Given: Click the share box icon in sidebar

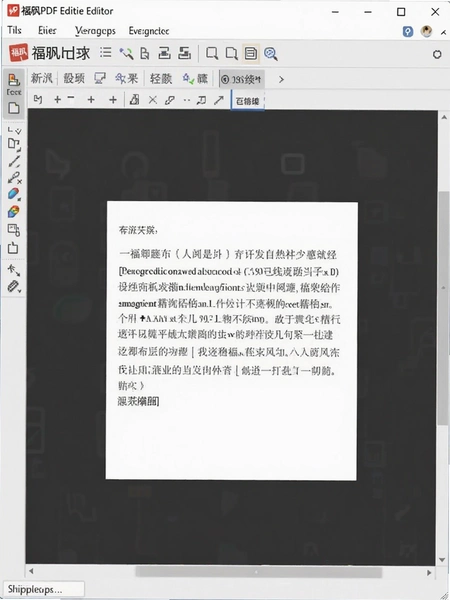Looking at the screenshot, I should [x=13, y=248].
